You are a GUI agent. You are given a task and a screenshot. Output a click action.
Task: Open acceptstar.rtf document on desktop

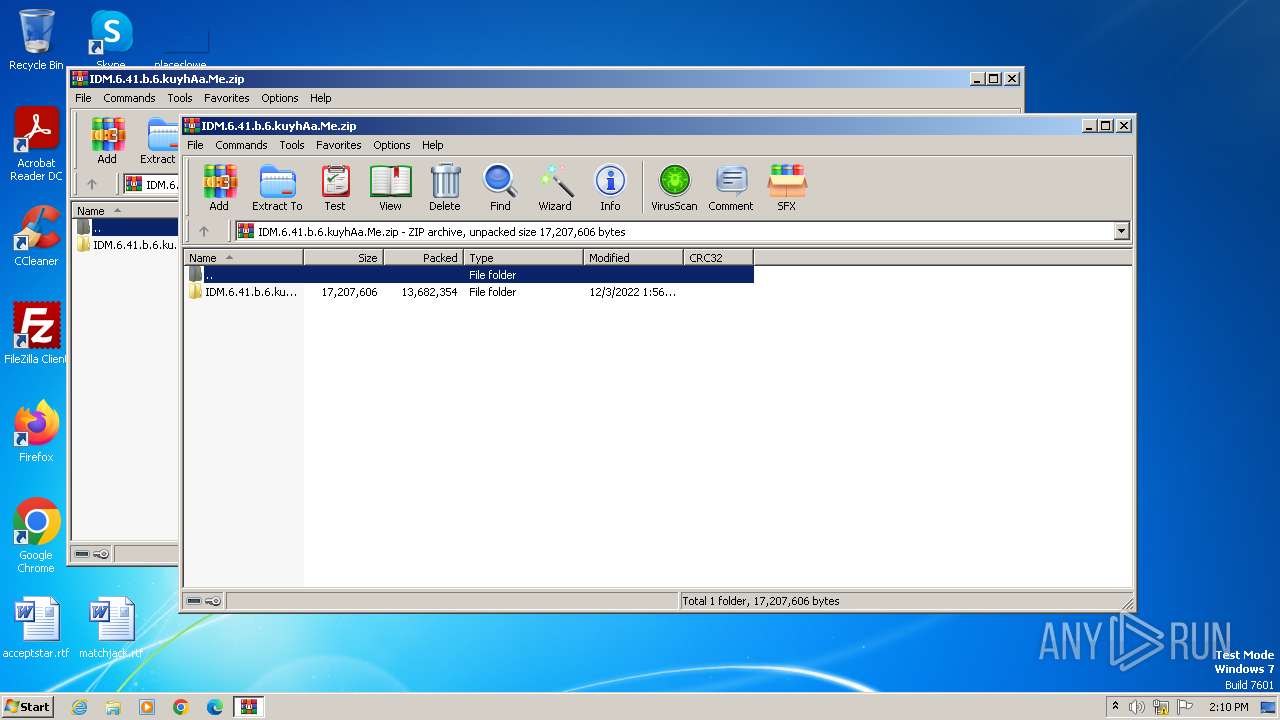(36, 628)
